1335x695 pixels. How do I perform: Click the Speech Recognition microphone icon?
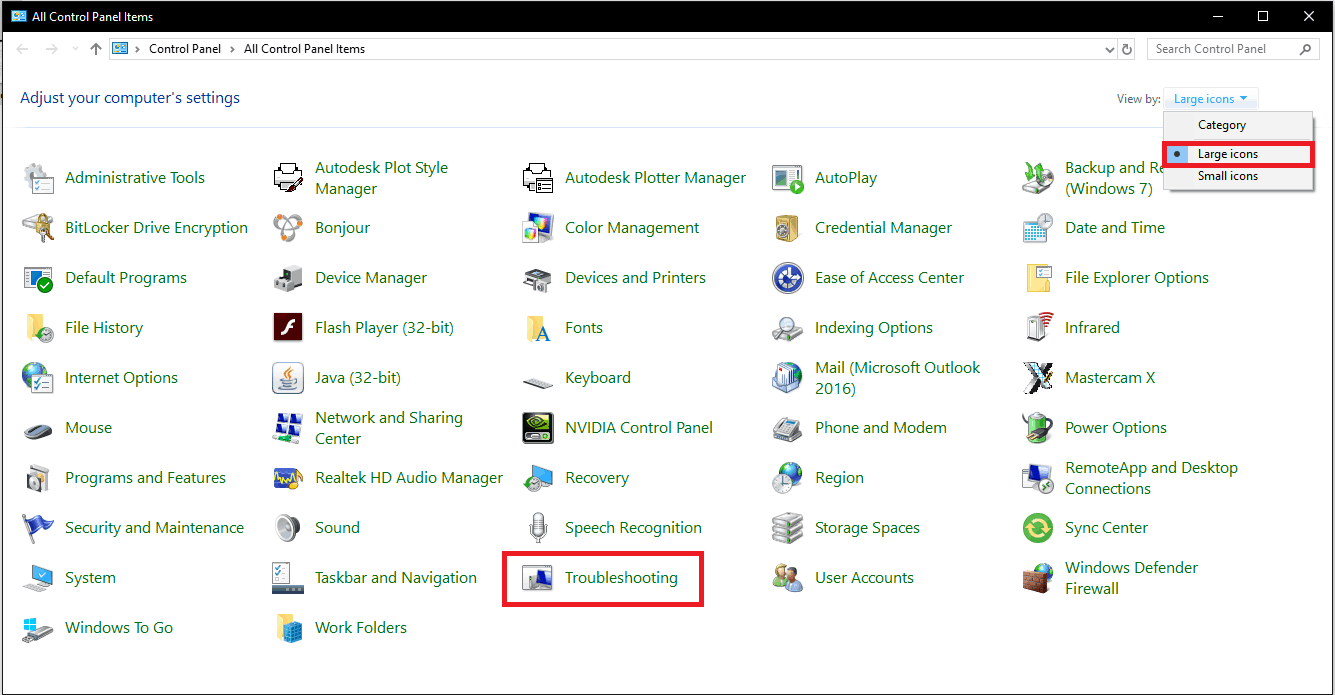[x=538, y=528]
